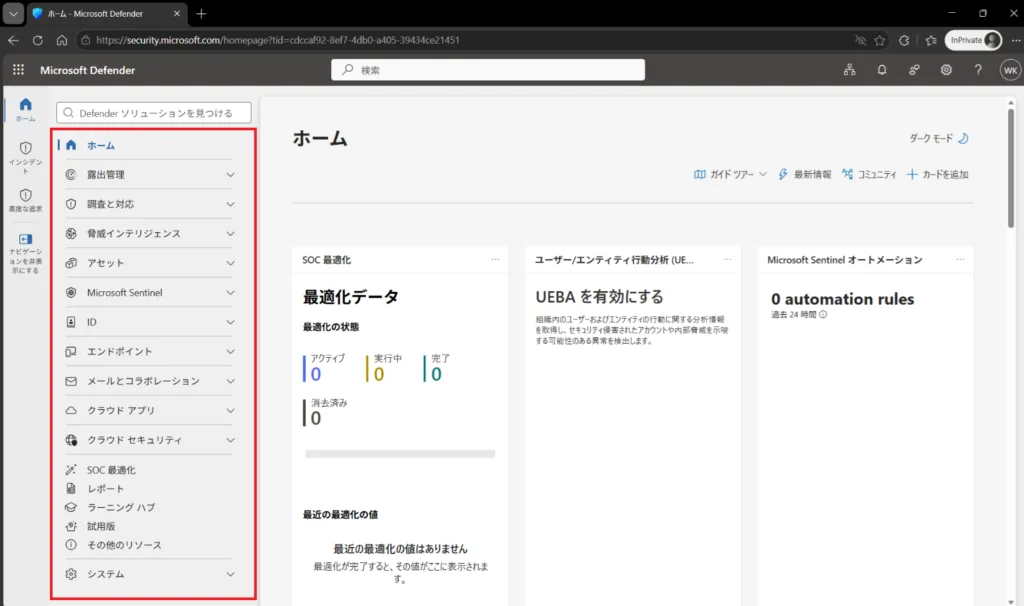Click the InPrivate profile button
1024x606 pixels.
(974, 40)
